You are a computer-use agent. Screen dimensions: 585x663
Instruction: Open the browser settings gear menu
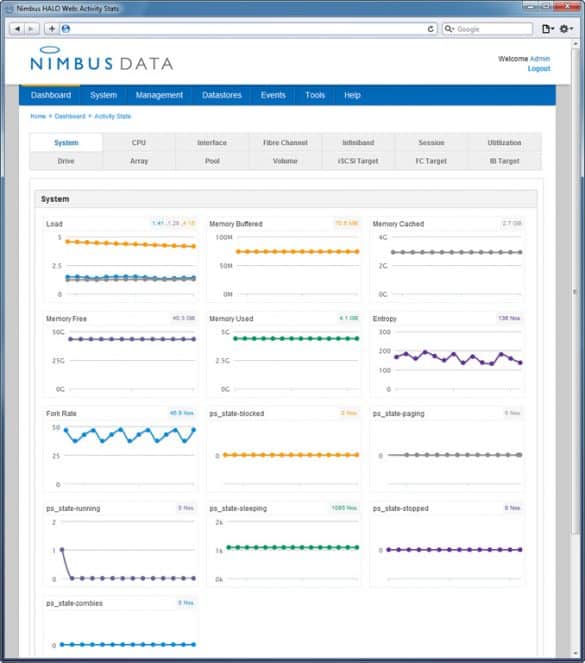(566, 29)
